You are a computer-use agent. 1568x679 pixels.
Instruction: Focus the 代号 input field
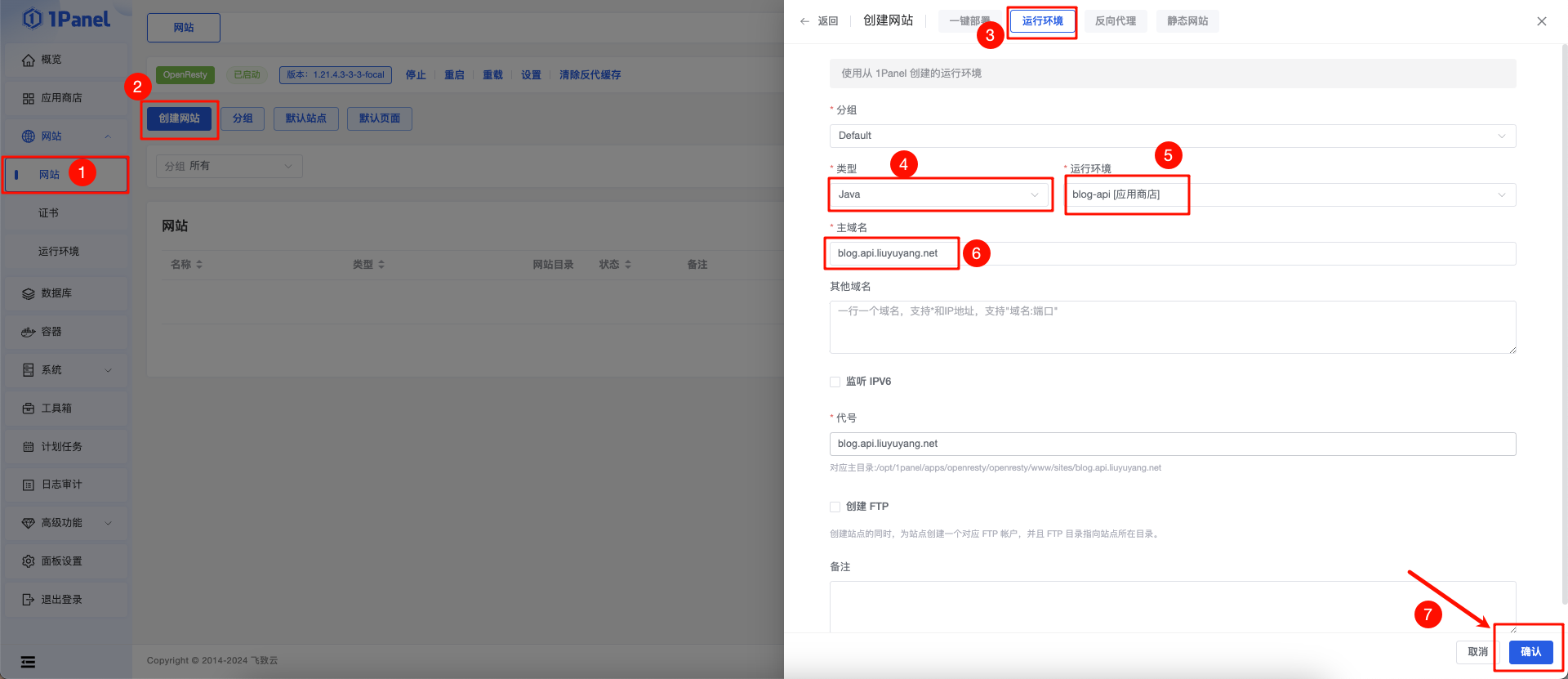point(1173,444)
